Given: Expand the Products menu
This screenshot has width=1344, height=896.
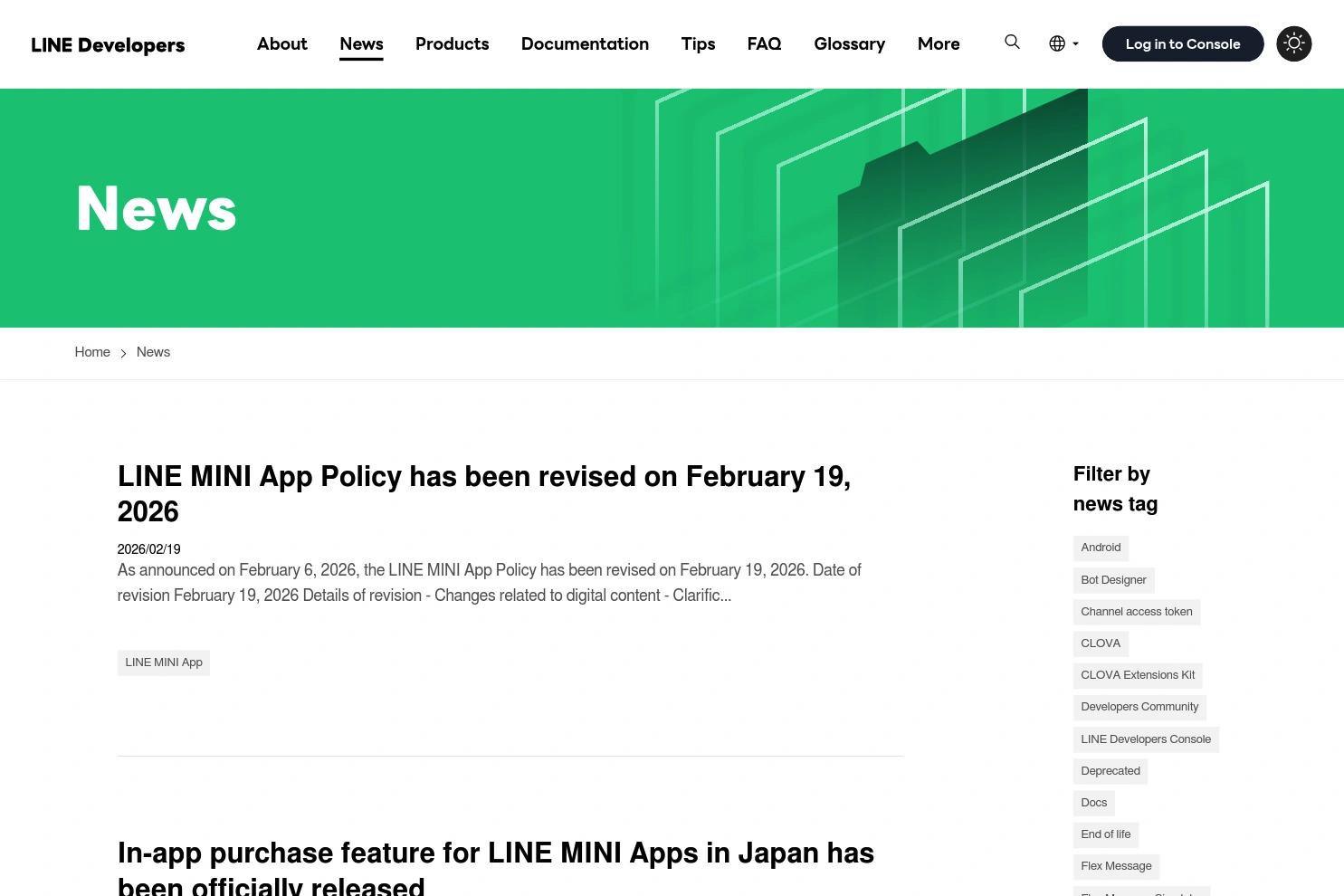Looking at the screenshot, I should [452, 43].
